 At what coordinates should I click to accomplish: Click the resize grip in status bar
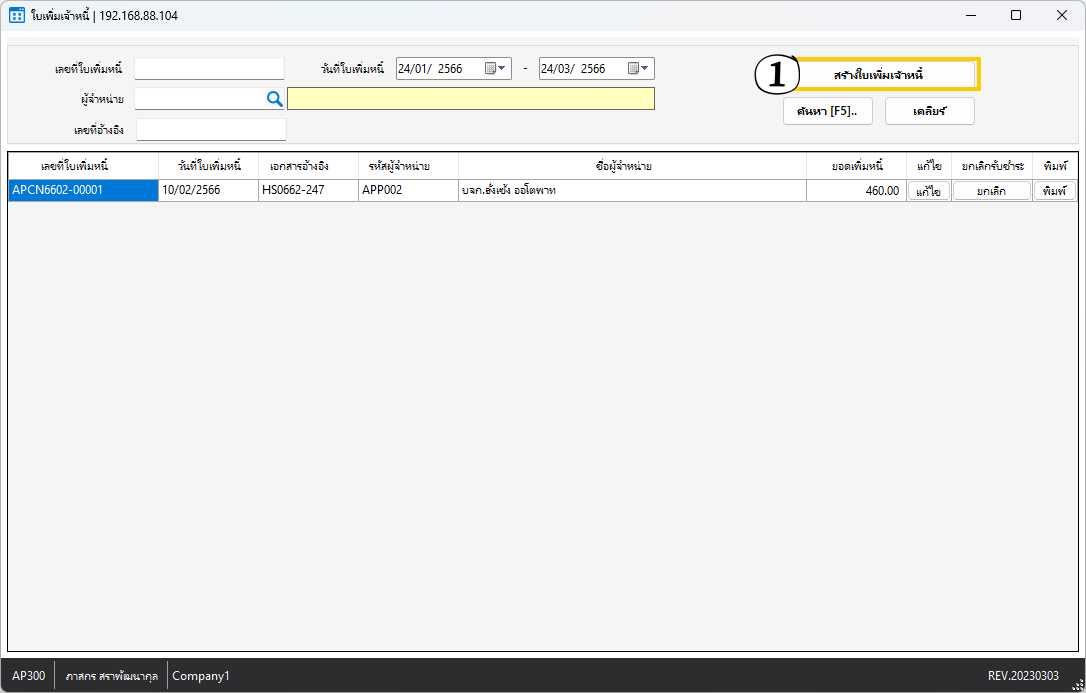coord(1078,685)
